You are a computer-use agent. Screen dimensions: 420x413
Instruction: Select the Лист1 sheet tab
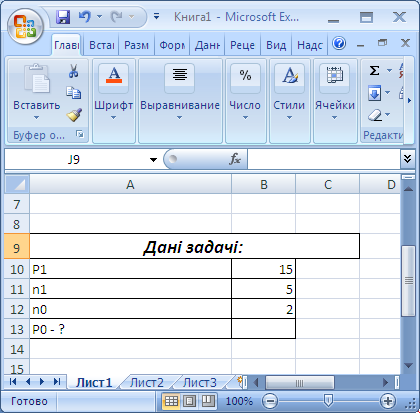point(94,382)
